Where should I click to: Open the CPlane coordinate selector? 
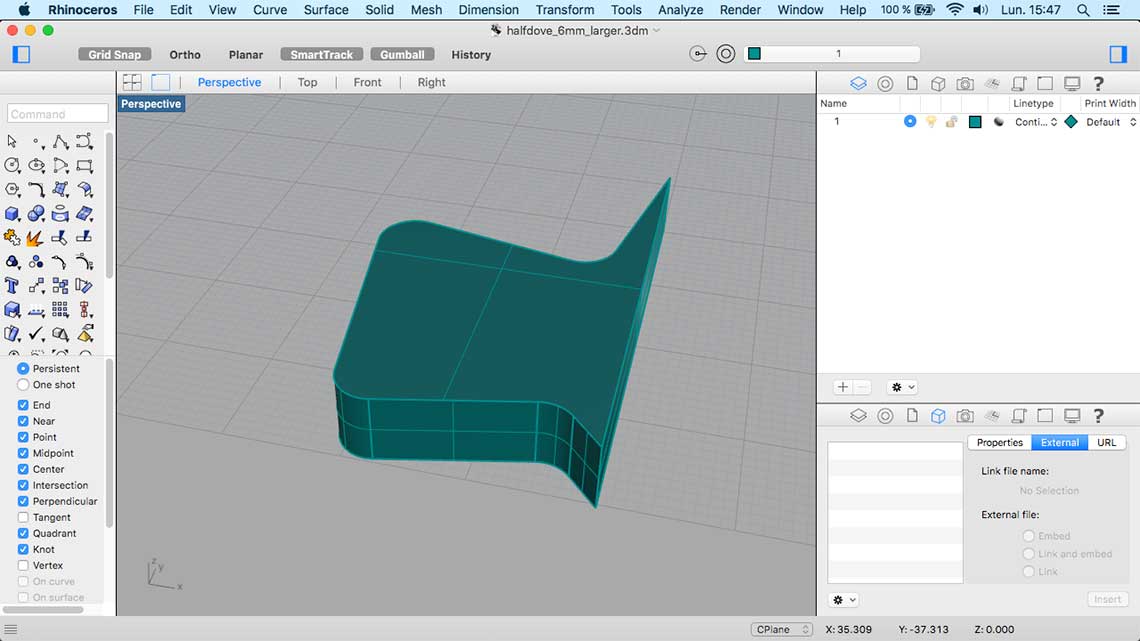pos(782,629)
